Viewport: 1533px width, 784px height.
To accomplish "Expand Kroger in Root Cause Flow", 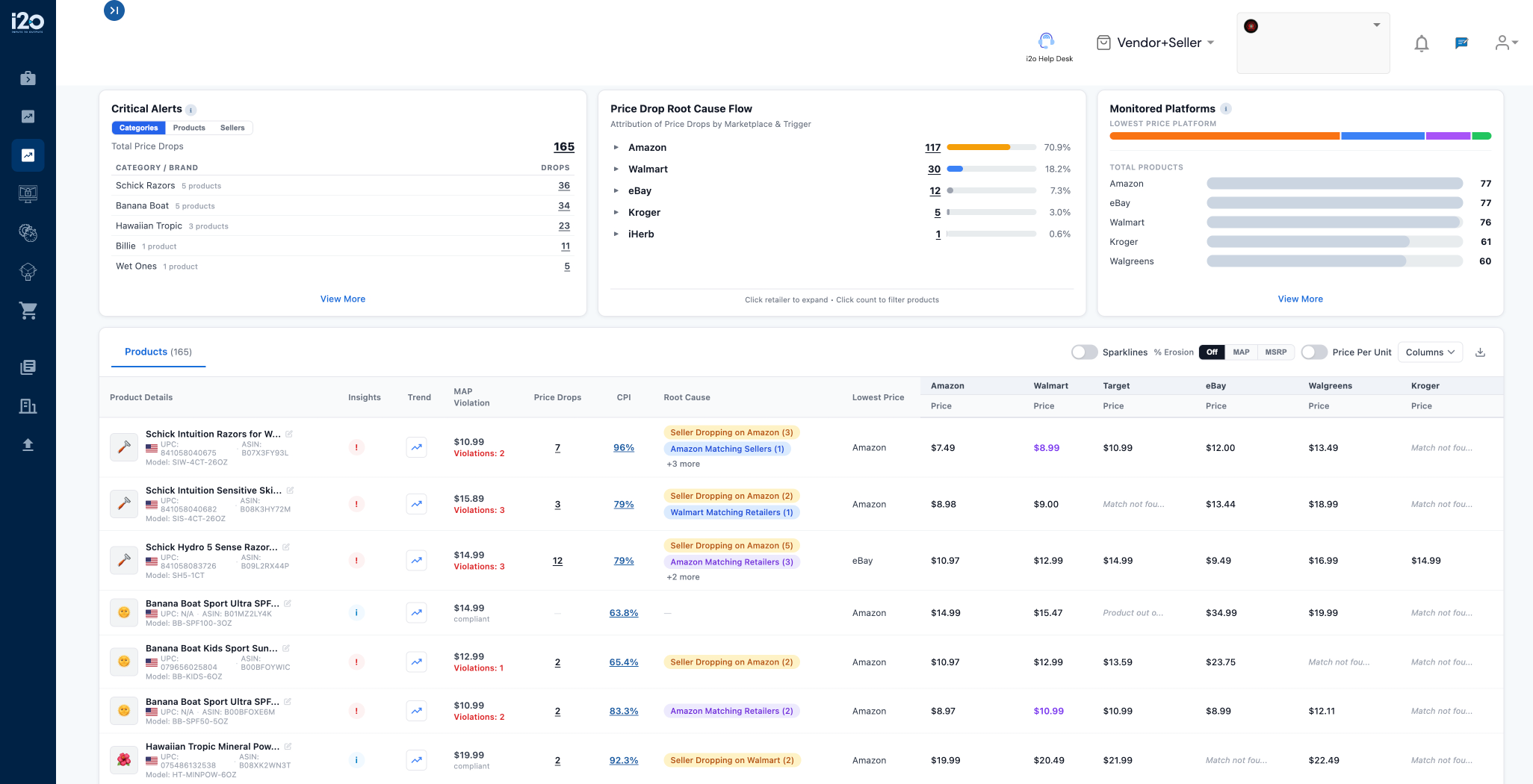I will (x=616, y=213).
